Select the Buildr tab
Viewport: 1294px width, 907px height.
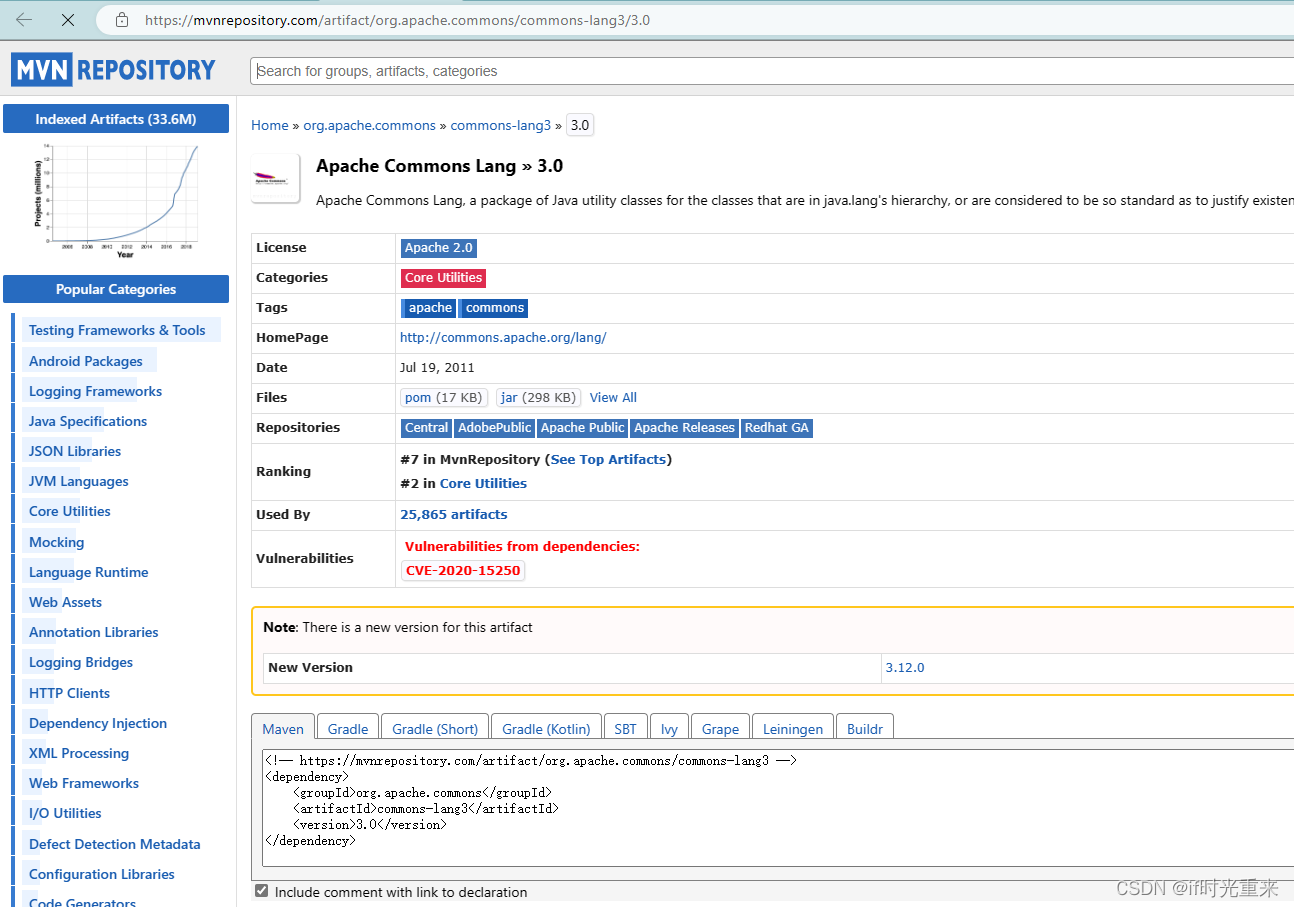(x=865, y=729)
